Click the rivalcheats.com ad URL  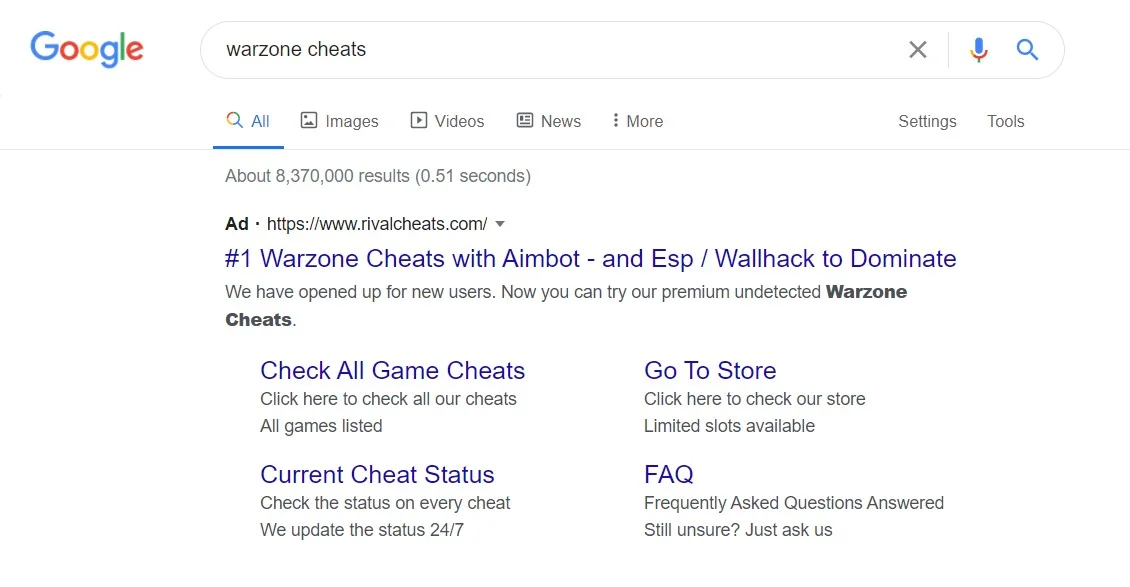click(x=377, y=224)
